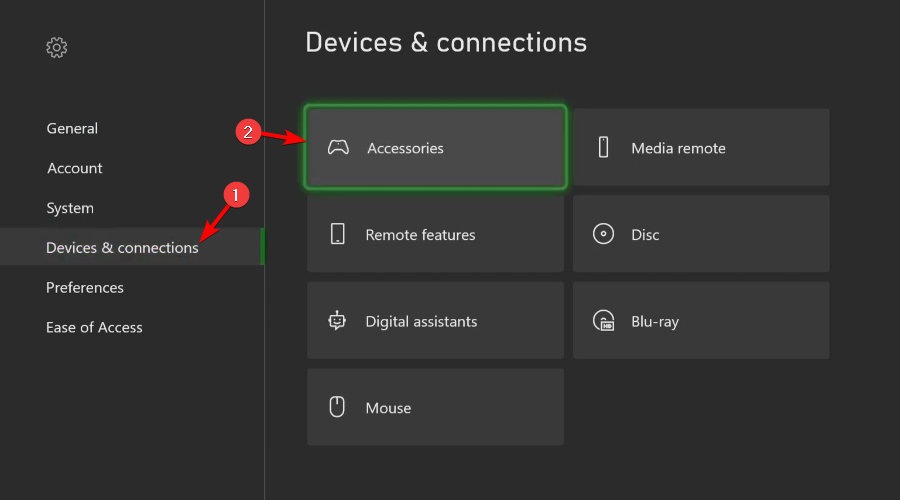The image size is (900, 500).
Task: Open Remote features tile
Action: (x=436, y=235)
